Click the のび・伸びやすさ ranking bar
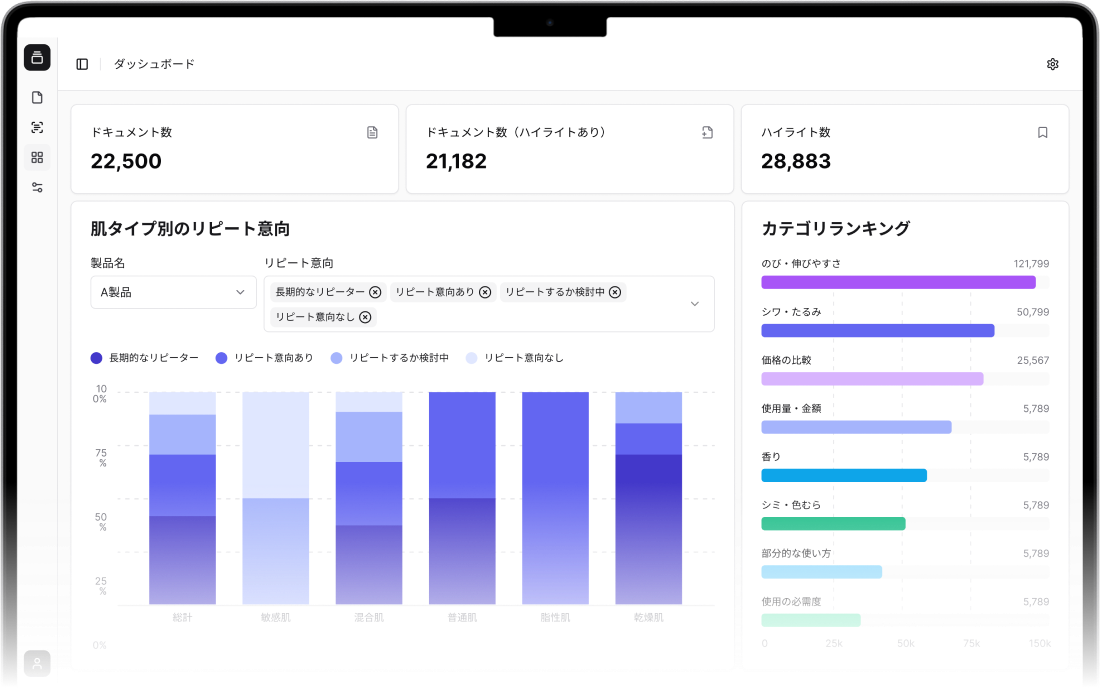Image resolution: width=1100 pixels, height=688 pixels. pos(898,282)
